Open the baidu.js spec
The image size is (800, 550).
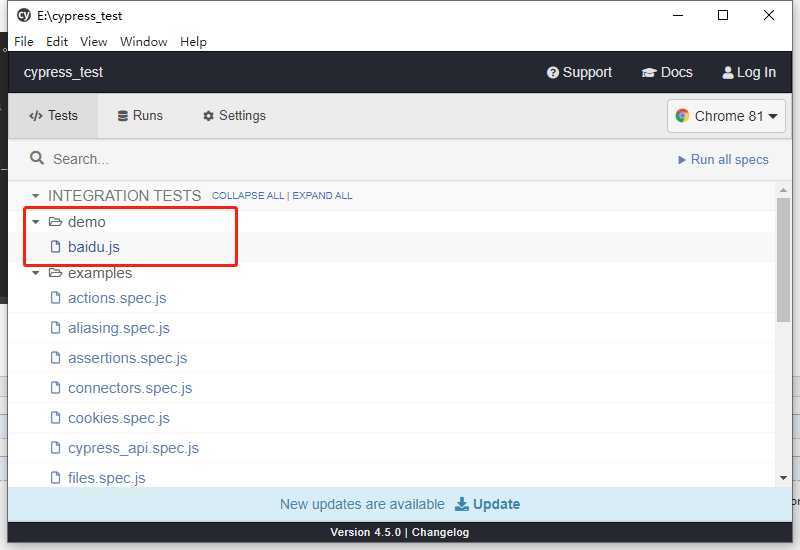point(94,247)
